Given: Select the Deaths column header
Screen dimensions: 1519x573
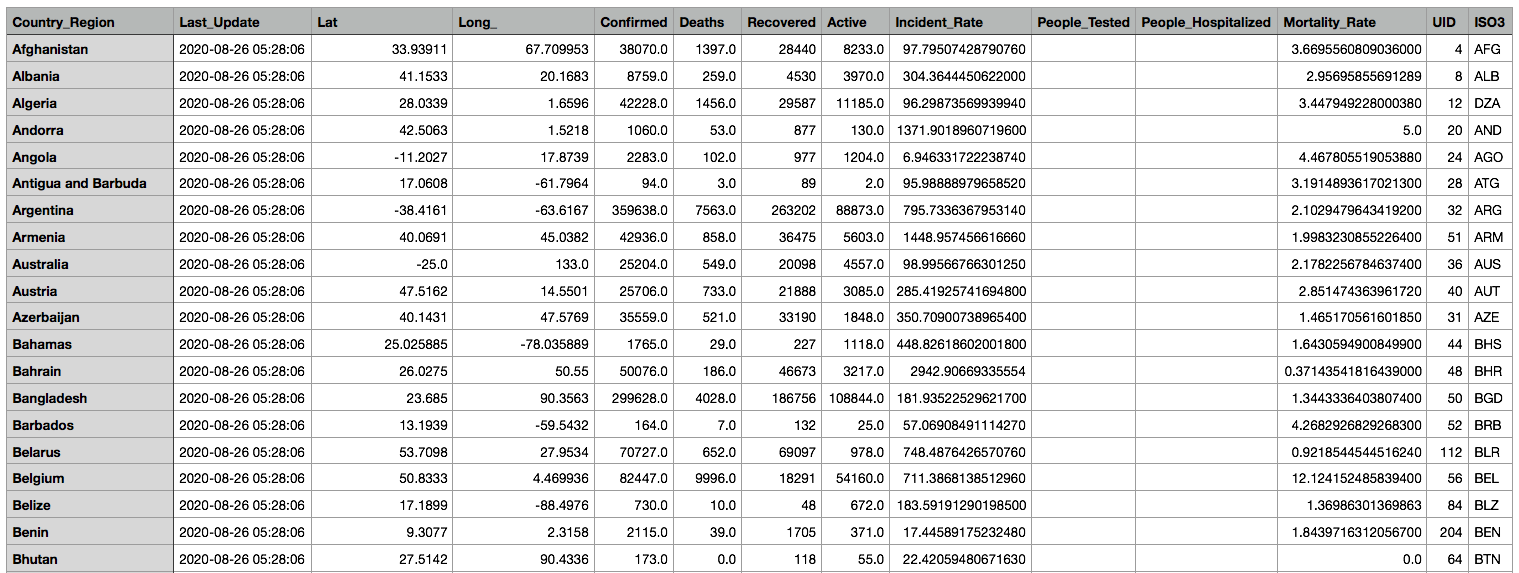Looking at the screenshot, I should (702, 22).
